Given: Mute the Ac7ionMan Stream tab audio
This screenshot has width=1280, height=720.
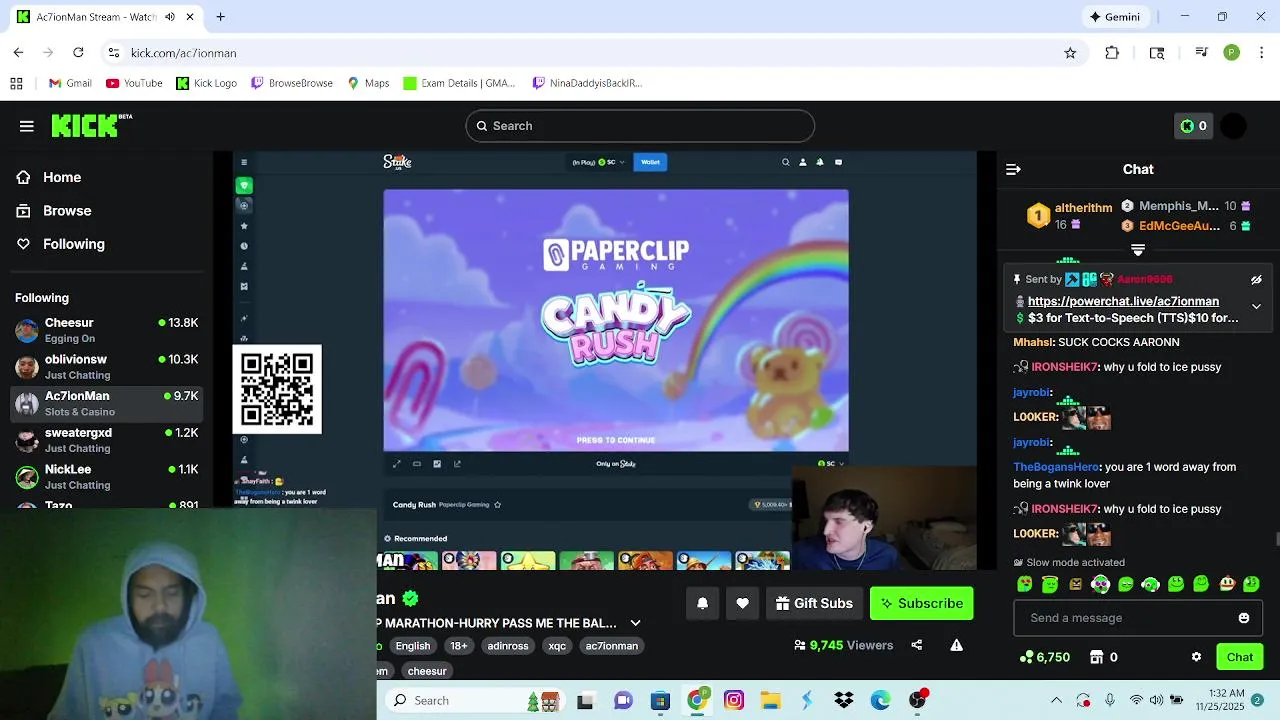Looking at the screenshot, I should 170,17.
